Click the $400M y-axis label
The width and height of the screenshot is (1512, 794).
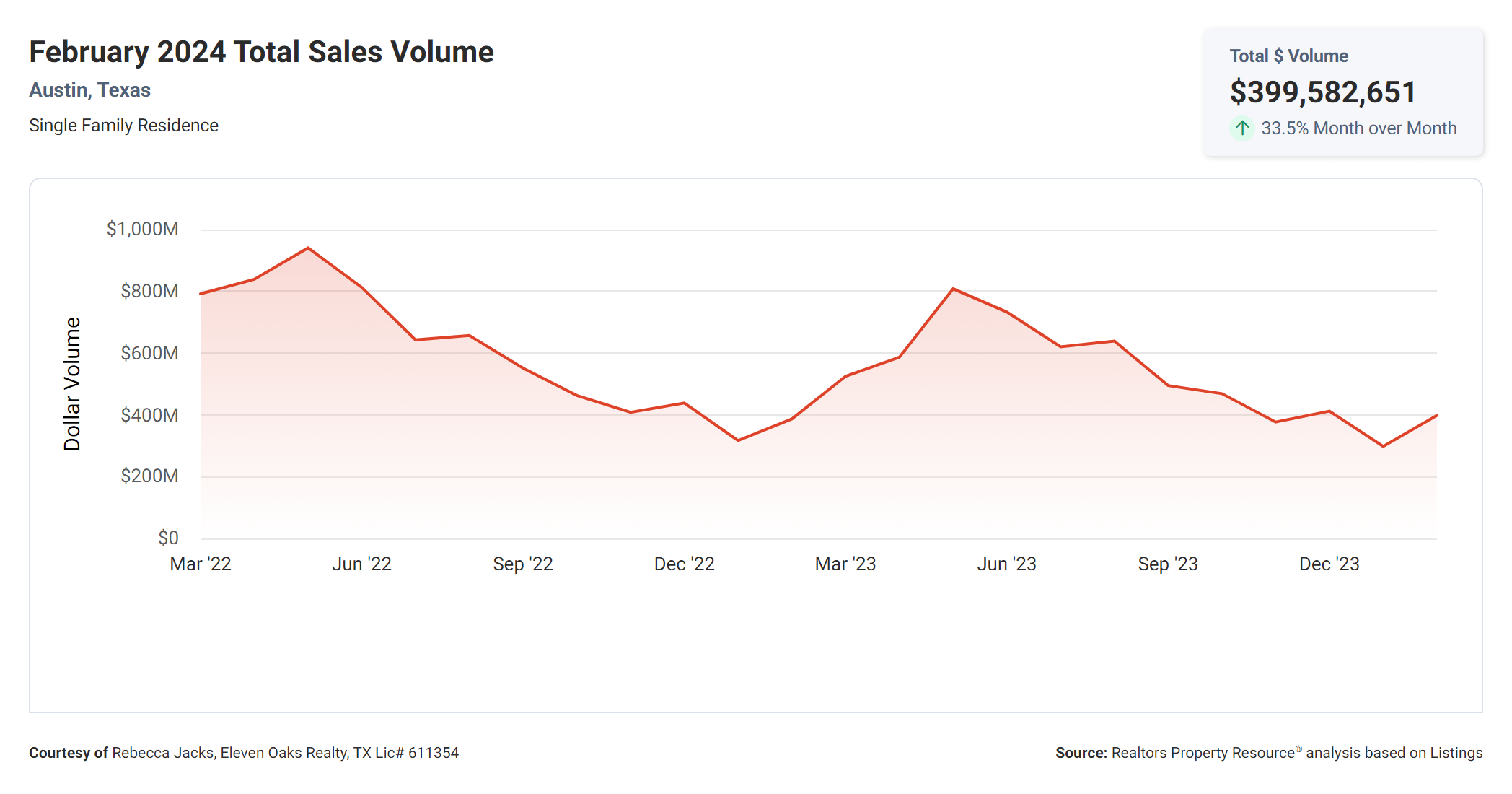tap(149, 415)
